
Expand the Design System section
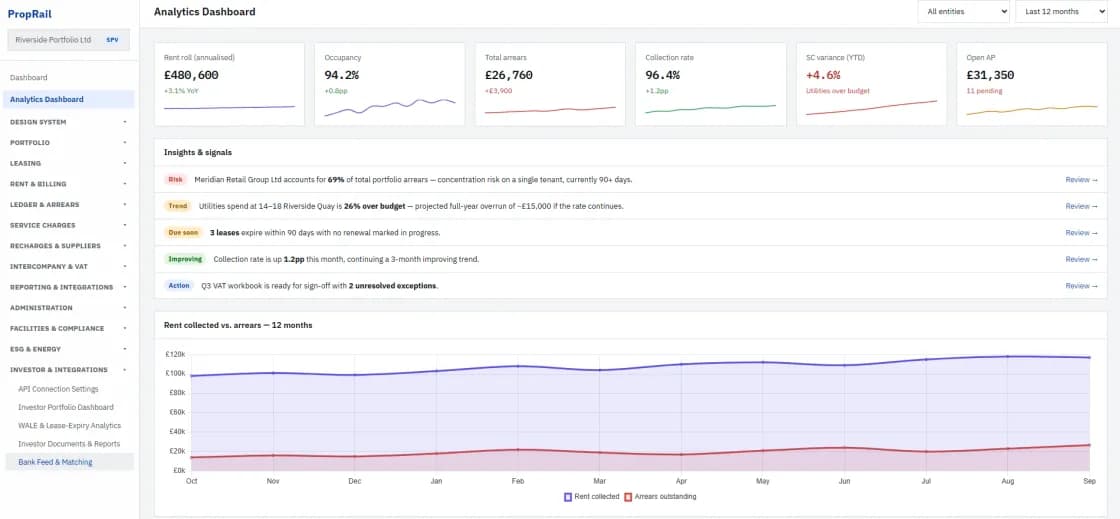(69, 122)
